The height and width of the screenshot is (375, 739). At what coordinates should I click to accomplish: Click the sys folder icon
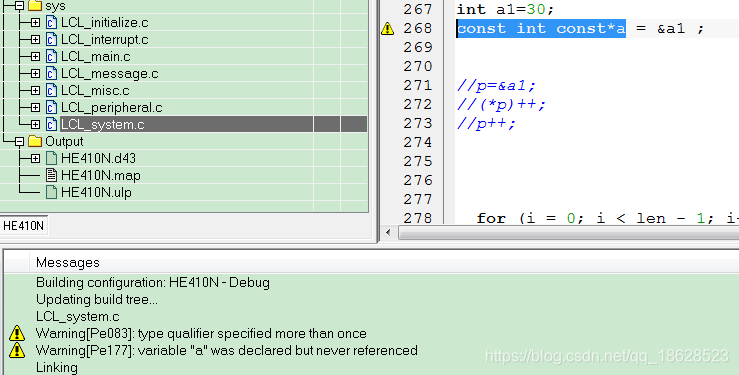(x=35, y=6)
